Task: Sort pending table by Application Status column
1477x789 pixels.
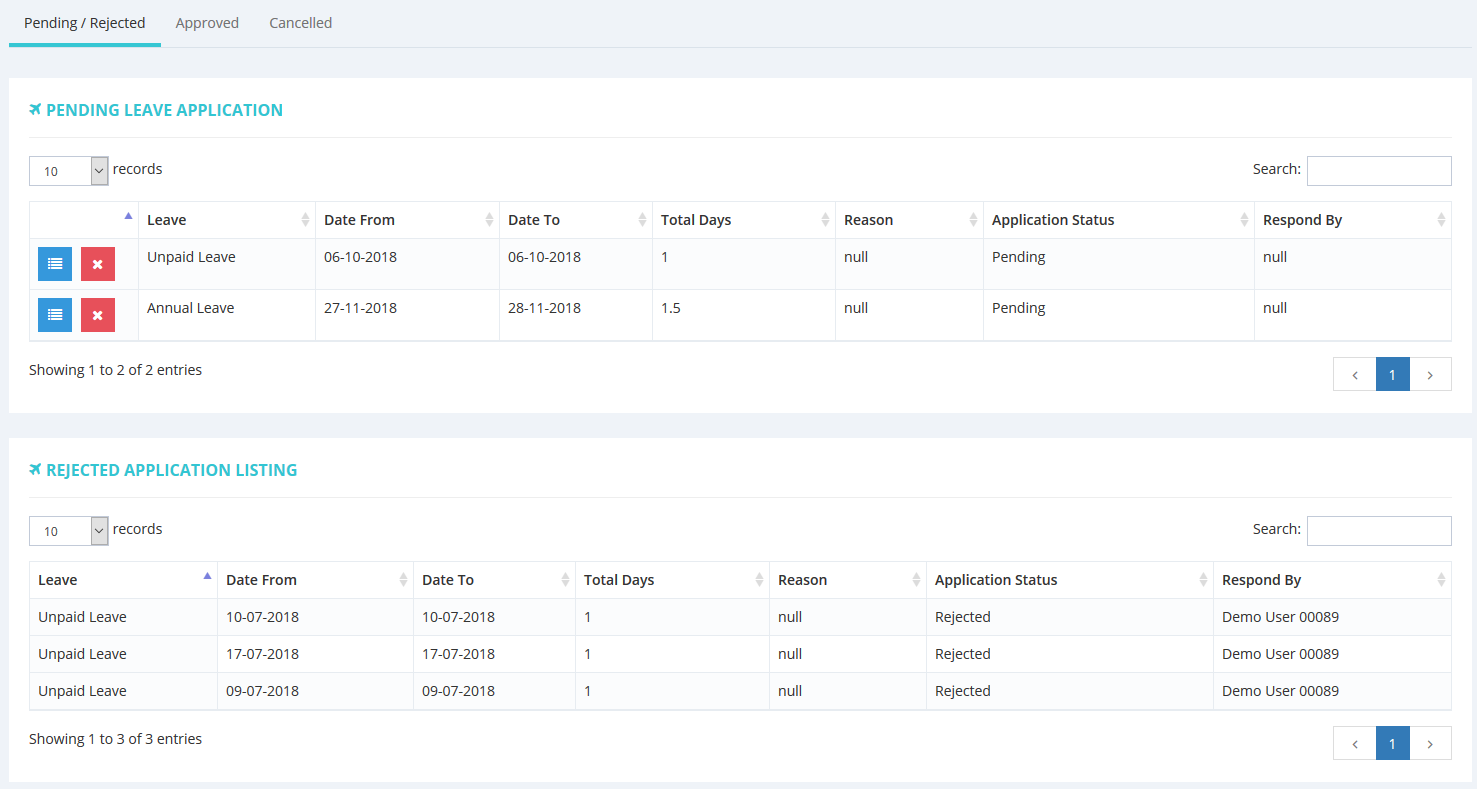Action: point(1117,220)
